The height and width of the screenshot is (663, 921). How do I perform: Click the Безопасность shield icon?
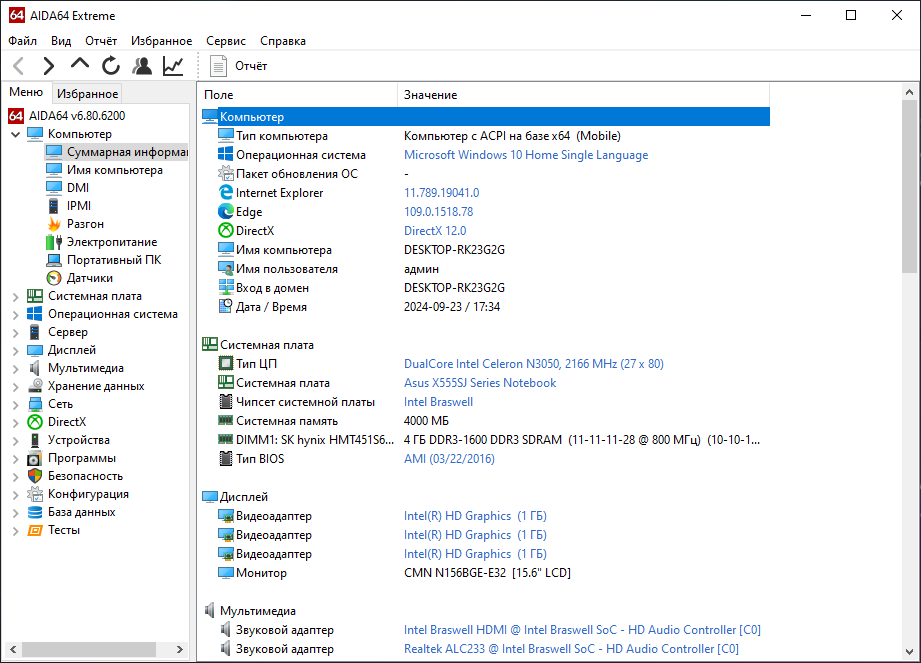(35, 476)
